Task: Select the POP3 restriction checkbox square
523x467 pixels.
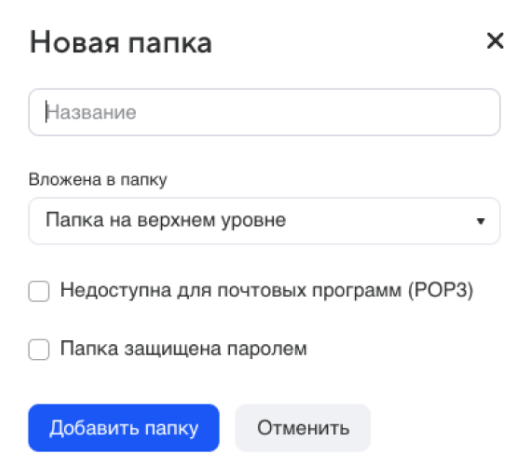Action: 39,291
